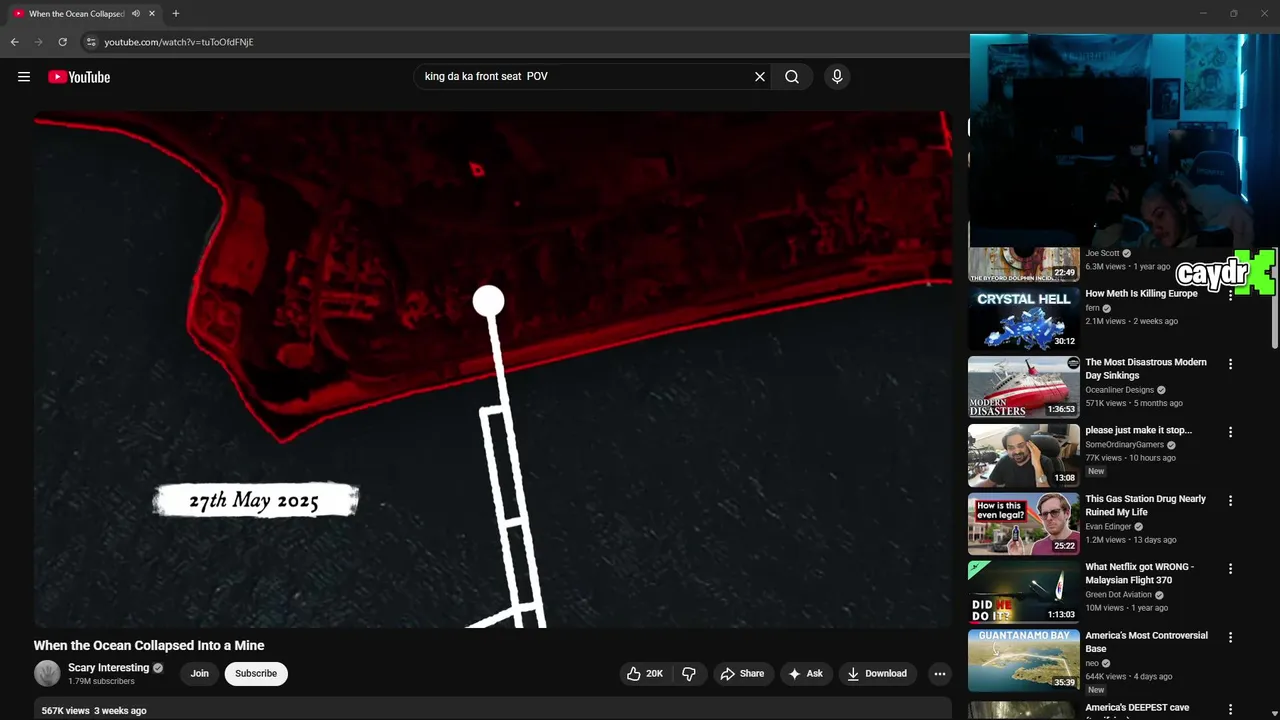
Task: Open the video title 'When the Ocean Collapsed Into a Mine'
Action: tap(149, 646)
